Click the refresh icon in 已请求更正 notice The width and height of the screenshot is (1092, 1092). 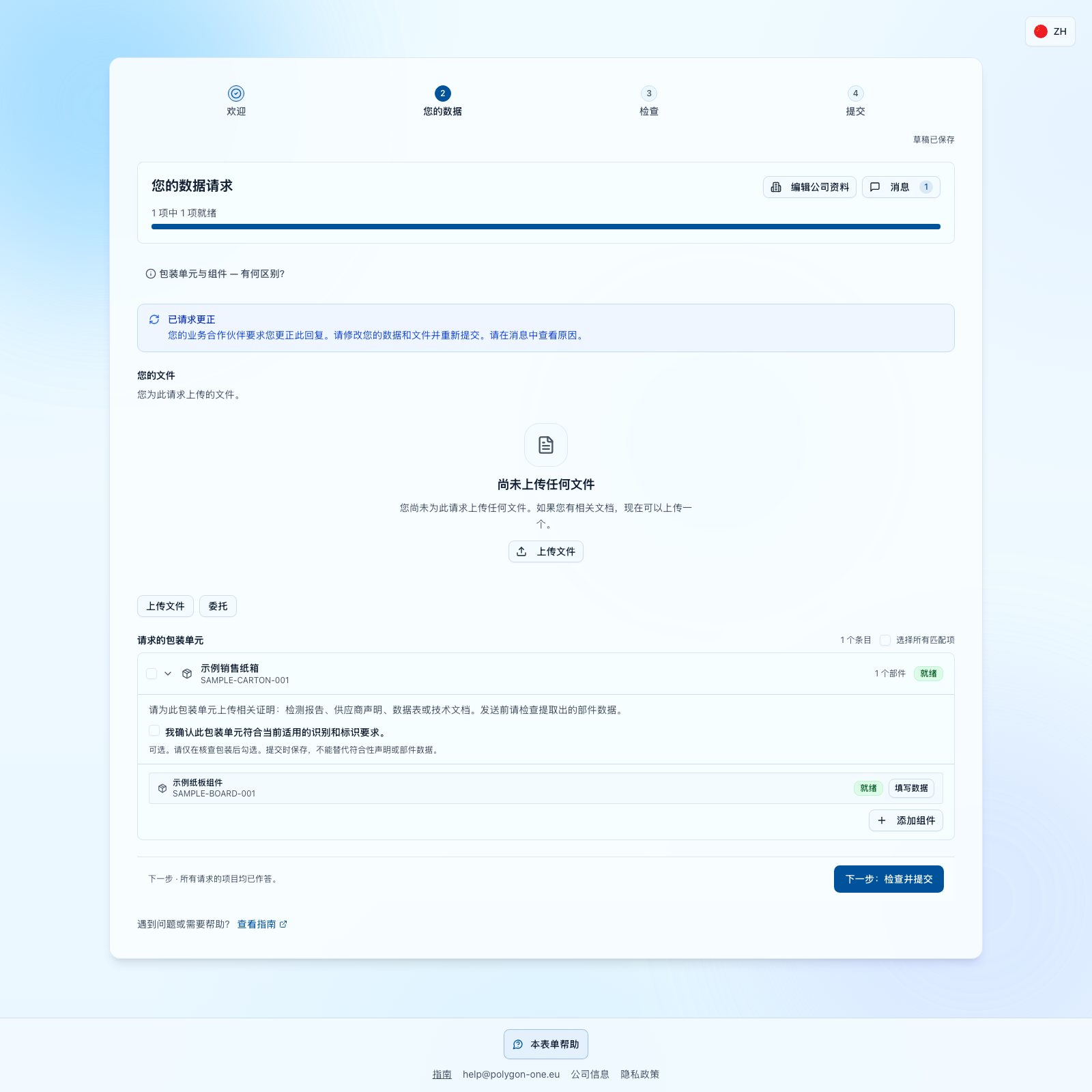[154, 319]
